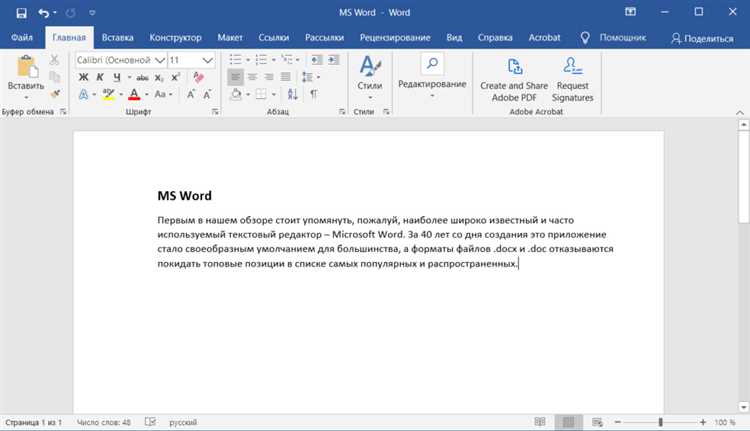
Task: Click the 100 % zoom level
Action: (725, 422)
